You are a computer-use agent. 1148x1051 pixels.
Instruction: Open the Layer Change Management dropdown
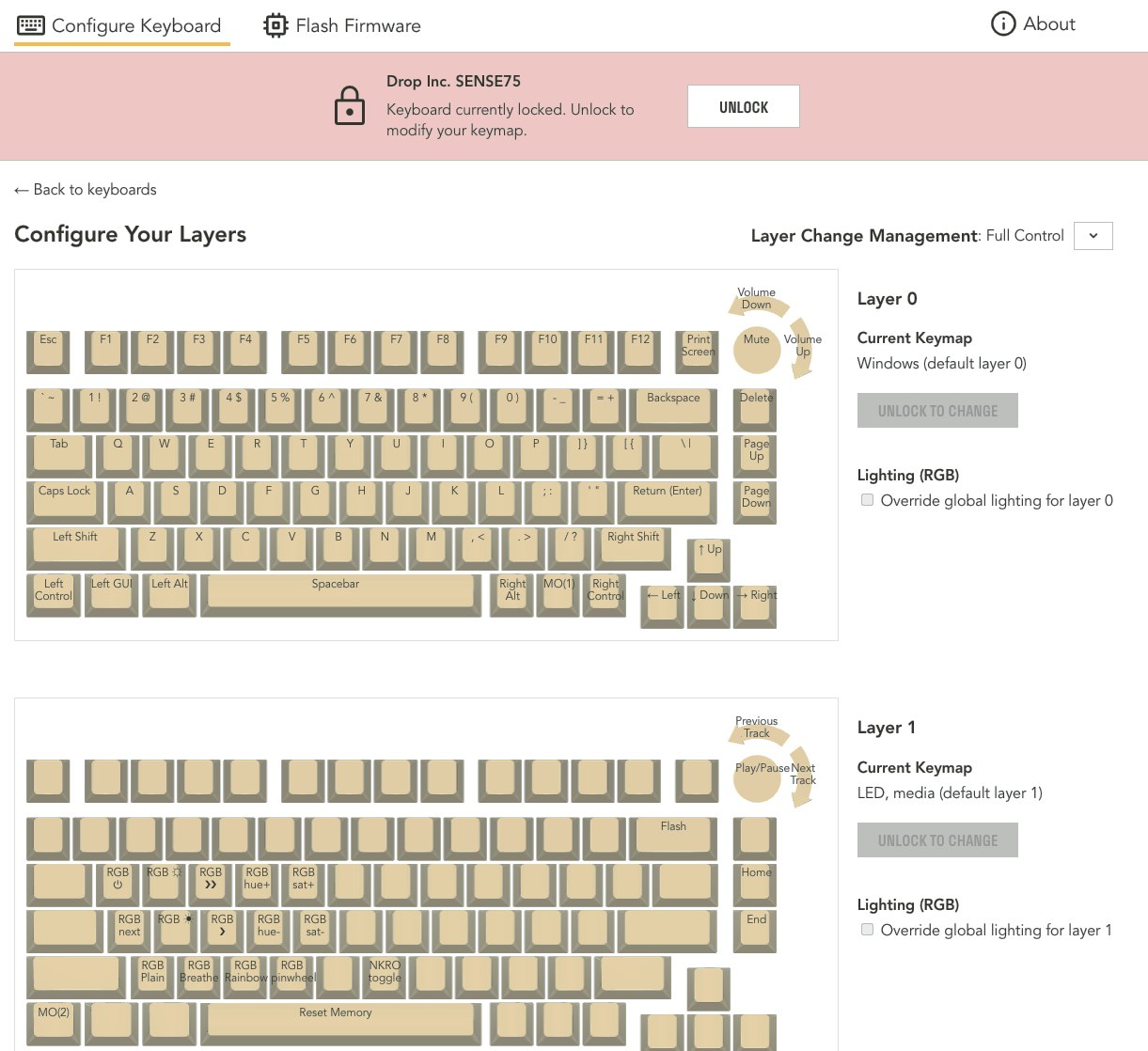coord(1093,236)
